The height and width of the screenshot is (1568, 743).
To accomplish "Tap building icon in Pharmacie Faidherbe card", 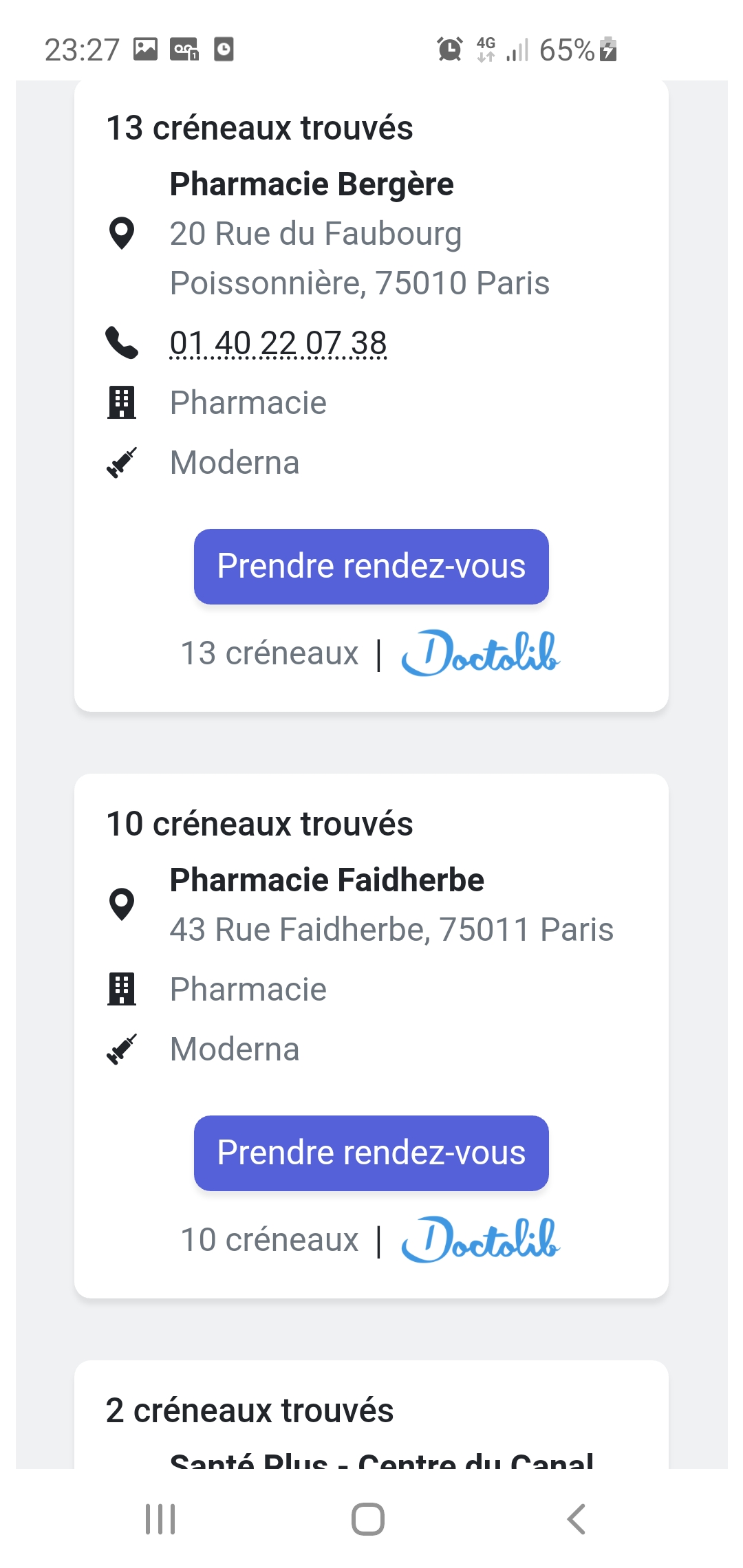I will [122, 989].
